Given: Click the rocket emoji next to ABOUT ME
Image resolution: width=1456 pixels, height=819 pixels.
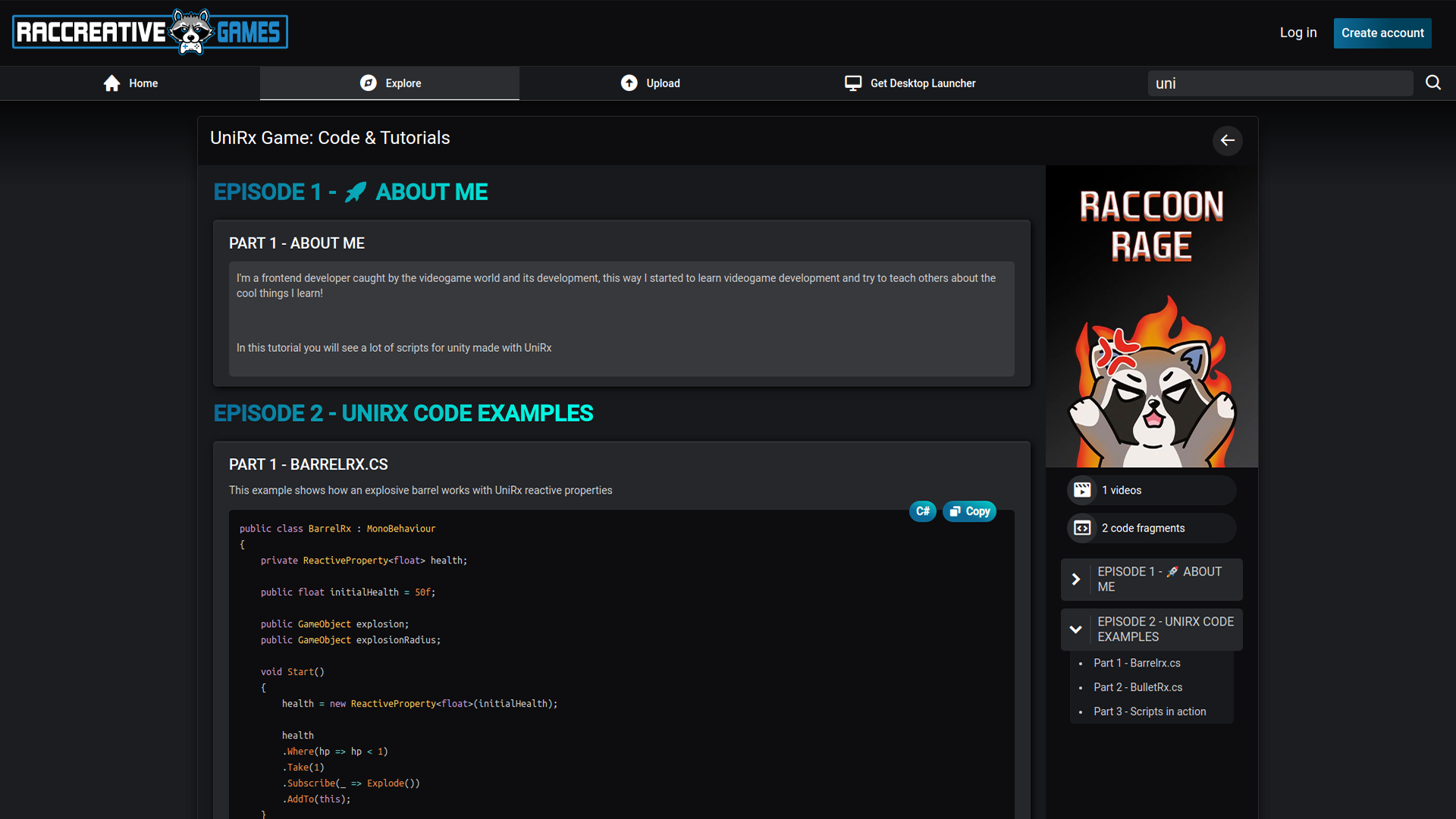Looking at the screenshot, I should 356,192.
